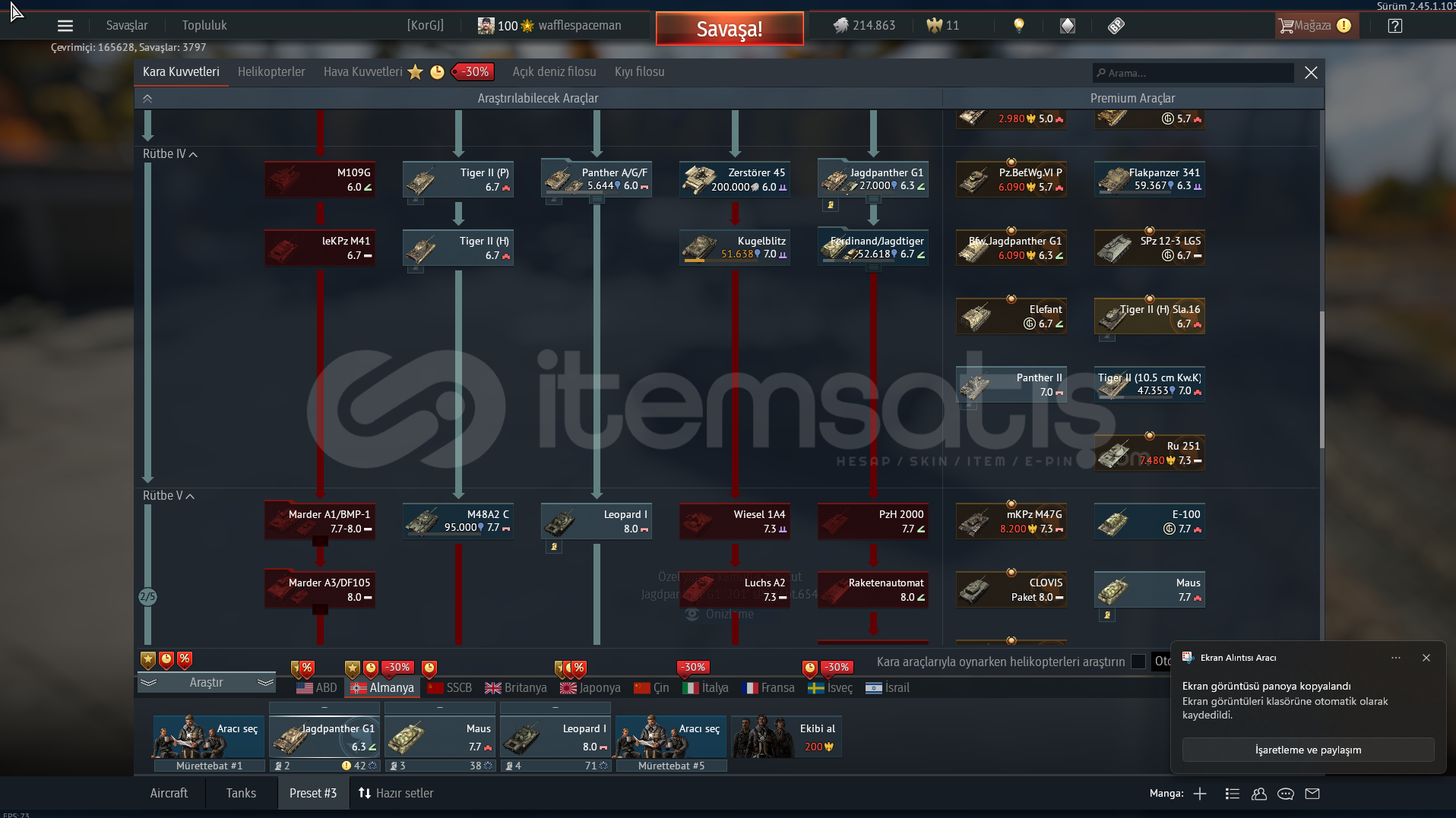
Task: Enable helicopter research with ground vehicles checkbox
Action: point(1138,662)
